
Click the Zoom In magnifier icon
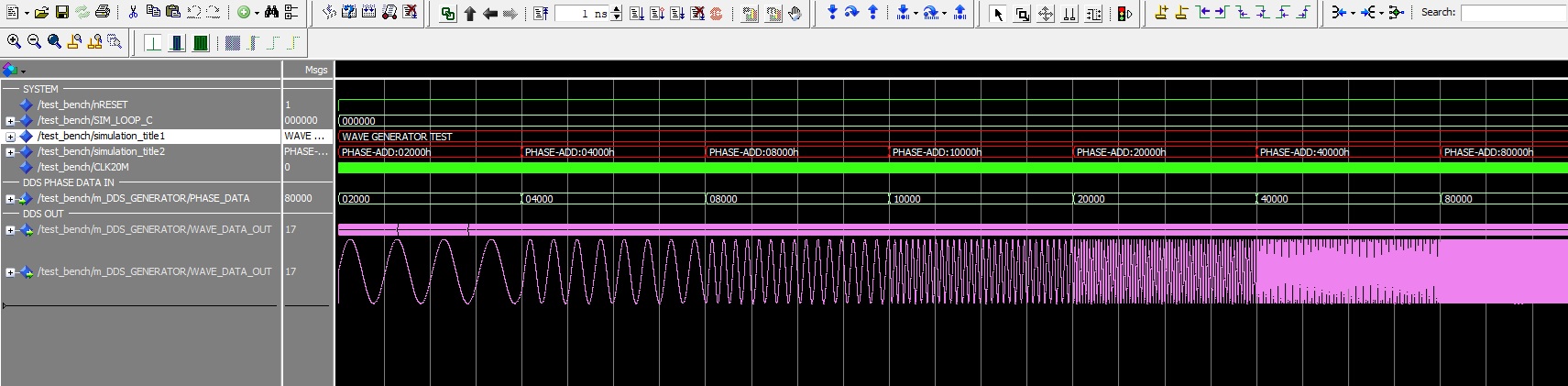point(14,41)
